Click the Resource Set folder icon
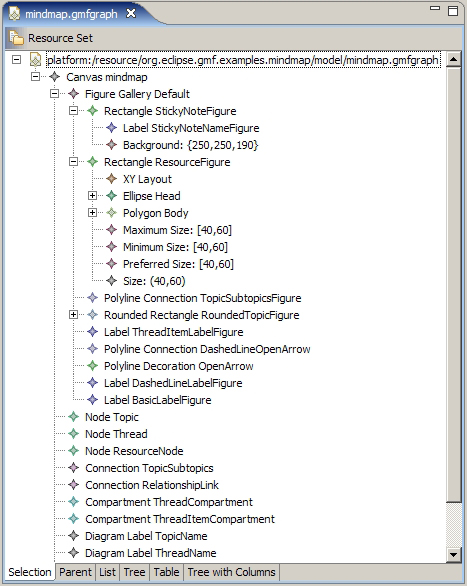 tap(16, 38)
